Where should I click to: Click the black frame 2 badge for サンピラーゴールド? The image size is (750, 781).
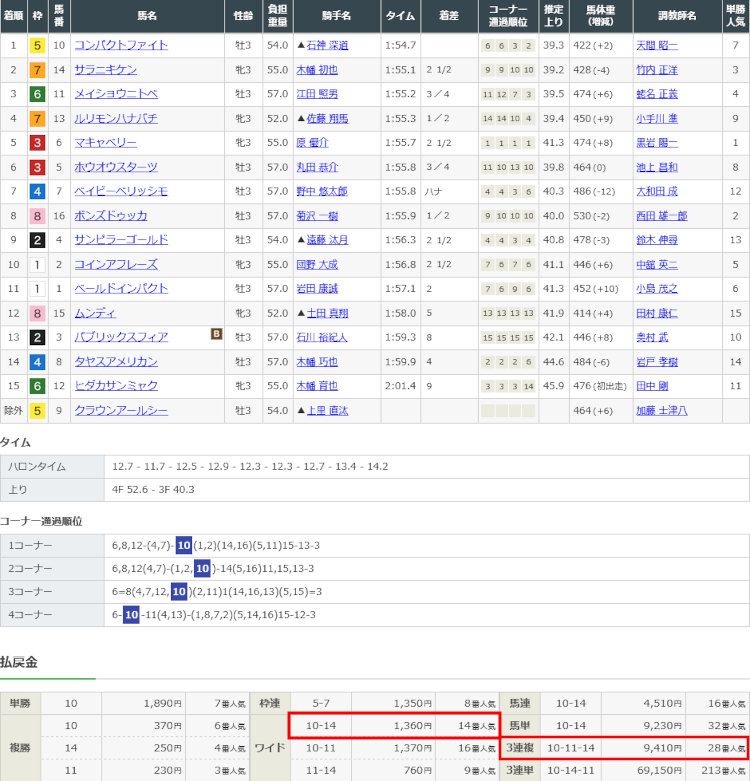click(x=37, y=240)
